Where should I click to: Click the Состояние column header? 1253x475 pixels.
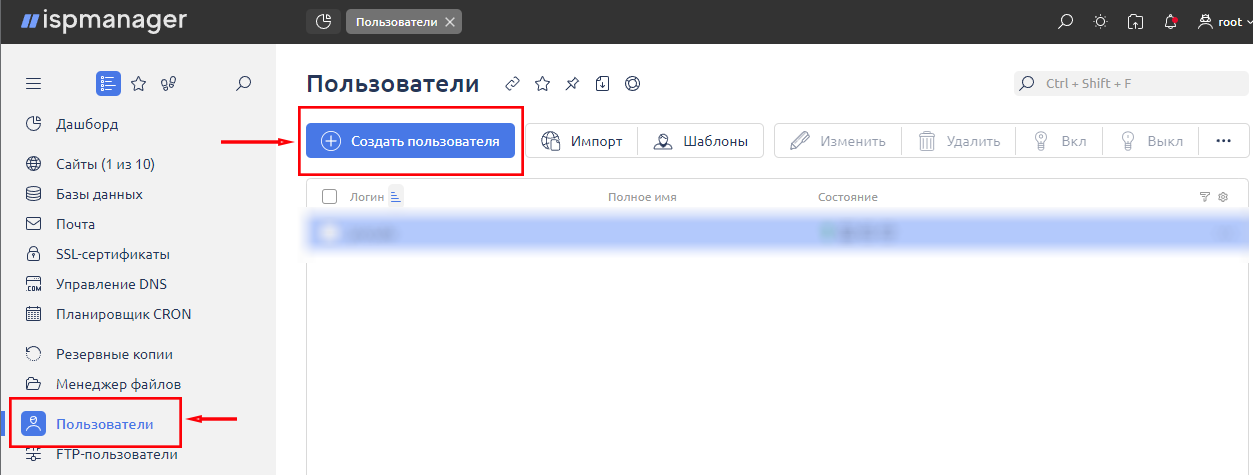point(848,197)
